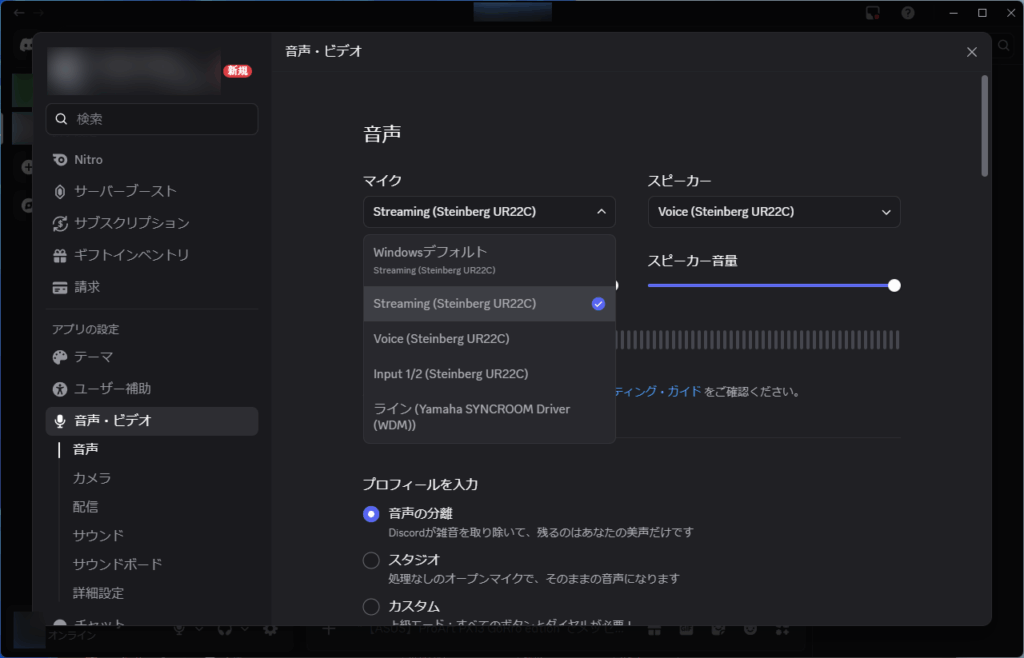
Task: Select スタジオ input profile
Action: 371,560
